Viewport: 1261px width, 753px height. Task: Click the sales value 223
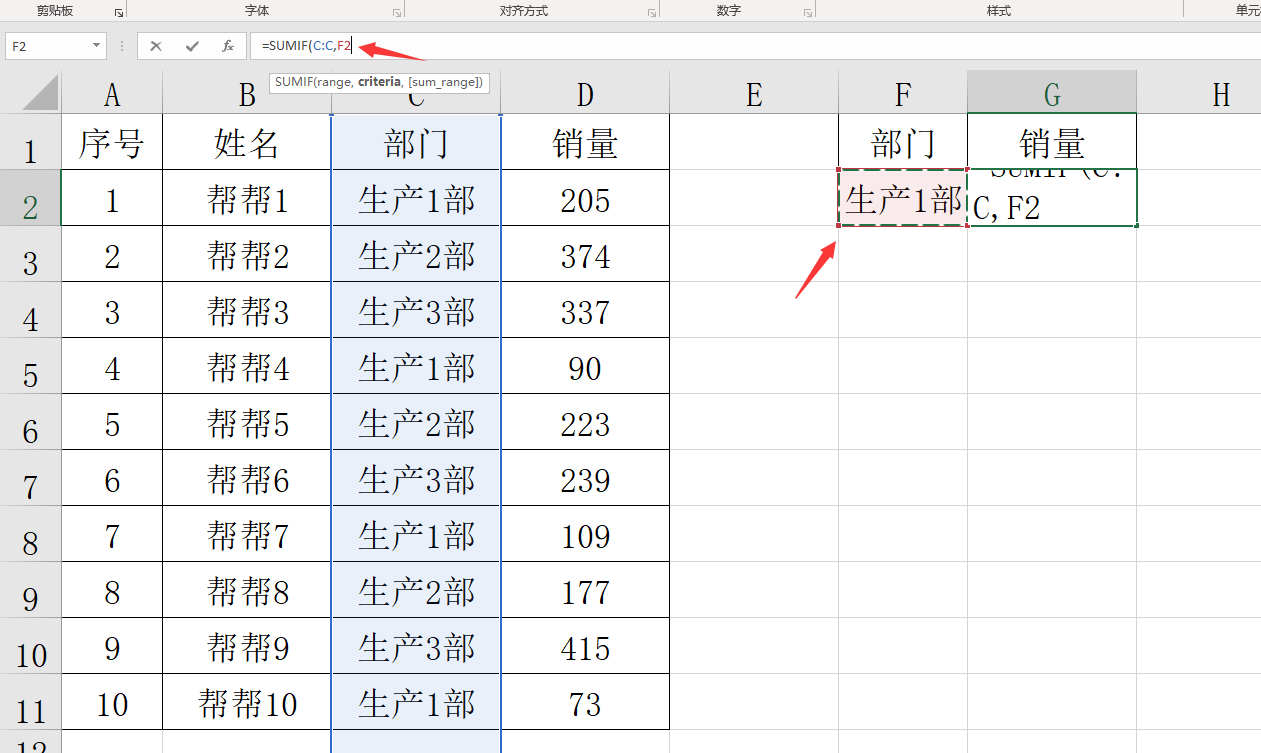pyautogui.click(x=585, y=422)
